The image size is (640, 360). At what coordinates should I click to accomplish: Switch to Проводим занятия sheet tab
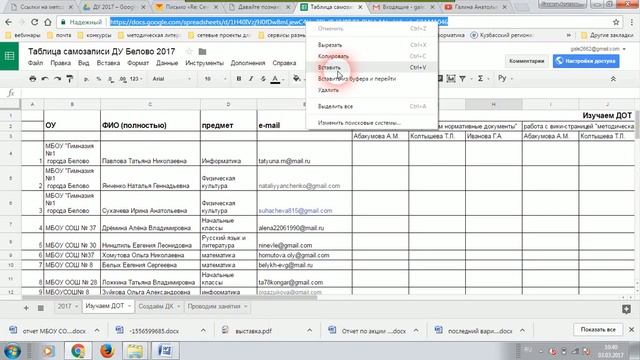pyautogui.click(x=213, y=306)
